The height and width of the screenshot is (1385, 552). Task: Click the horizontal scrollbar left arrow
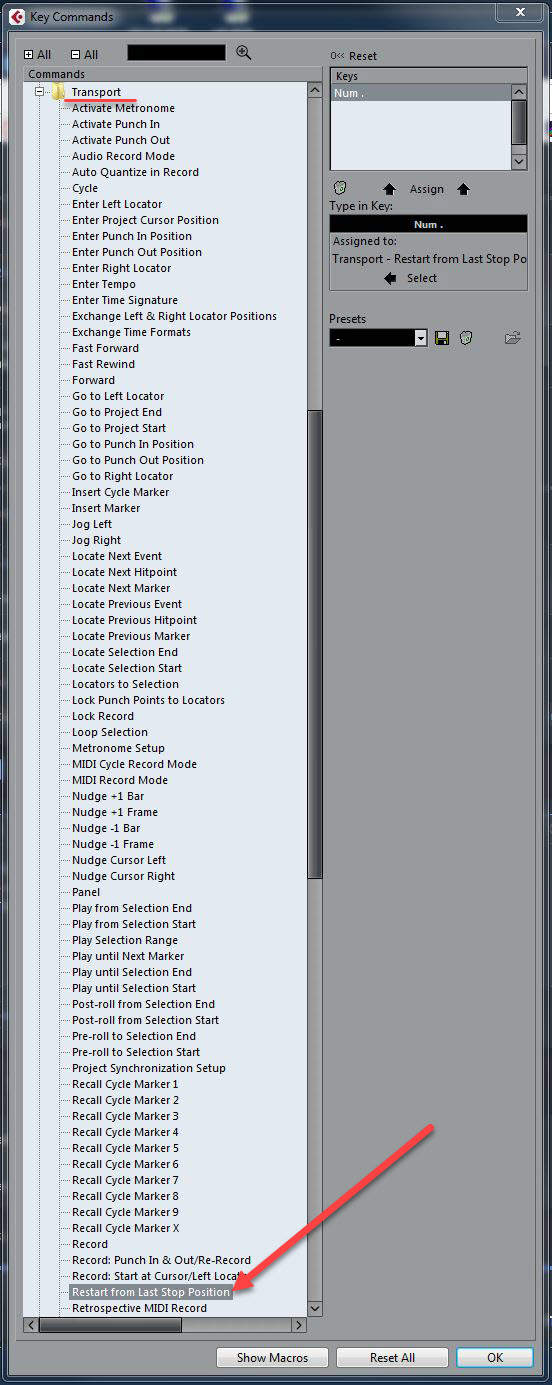tap(32, 1325)
